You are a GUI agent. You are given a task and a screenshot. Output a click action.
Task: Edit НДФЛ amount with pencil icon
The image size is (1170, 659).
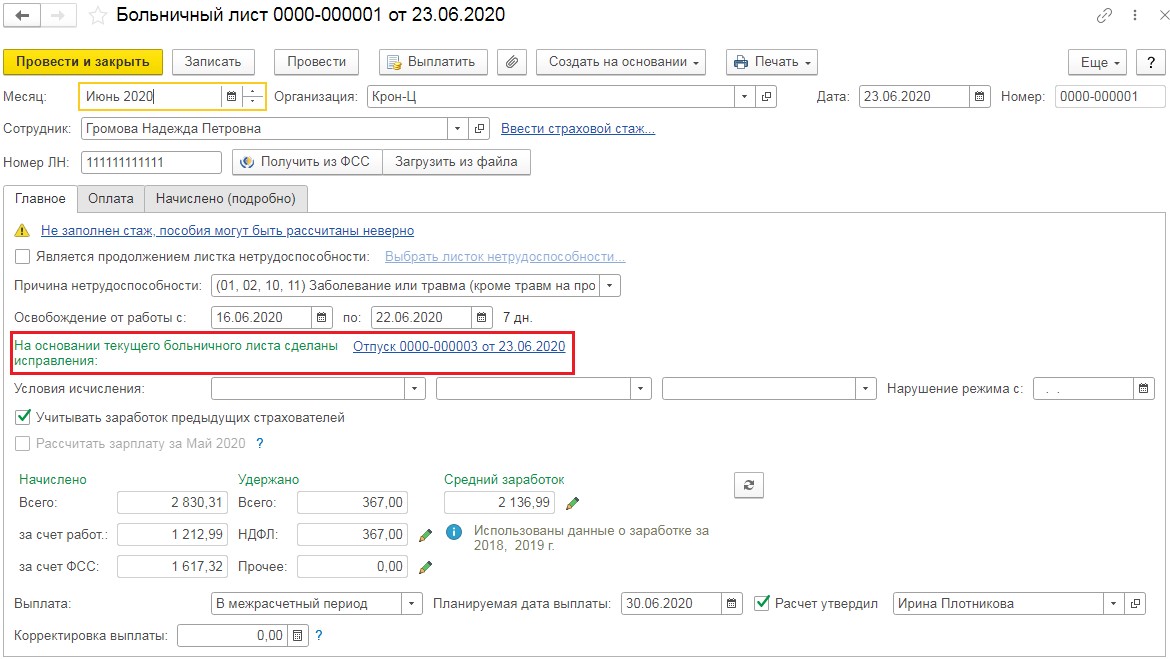[425, 535]
